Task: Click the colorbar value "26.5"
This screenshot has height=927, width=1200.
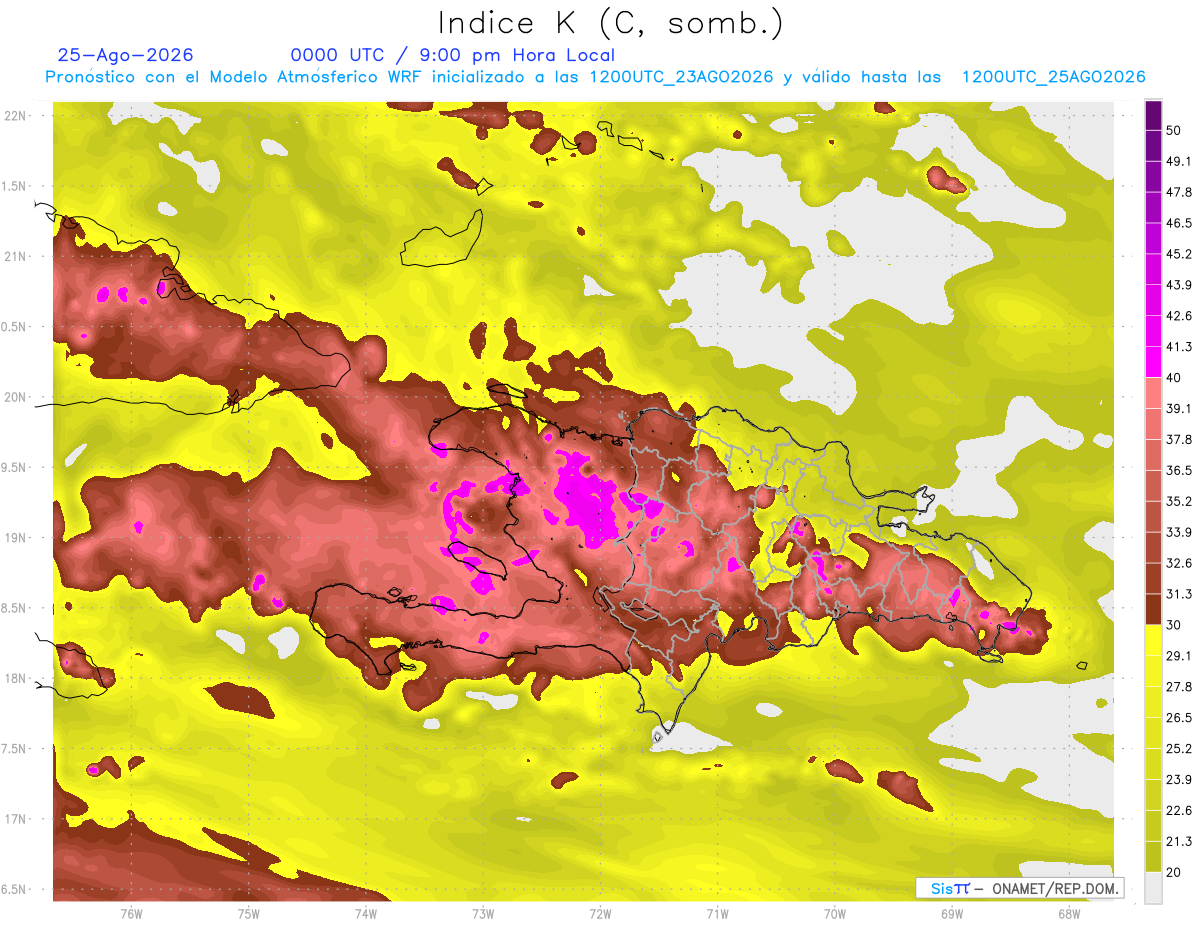Action: coord(1179,719)
